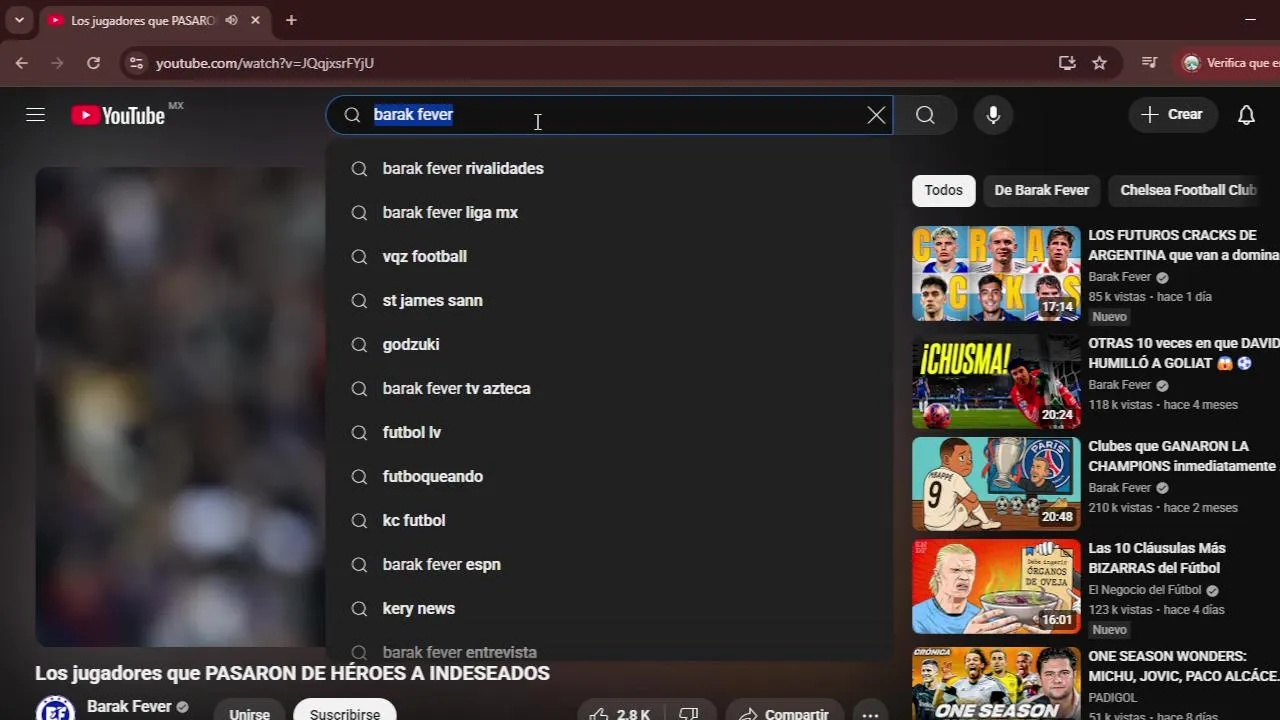
Task: Click the blurred video player
Action: [x=180, y=407]
